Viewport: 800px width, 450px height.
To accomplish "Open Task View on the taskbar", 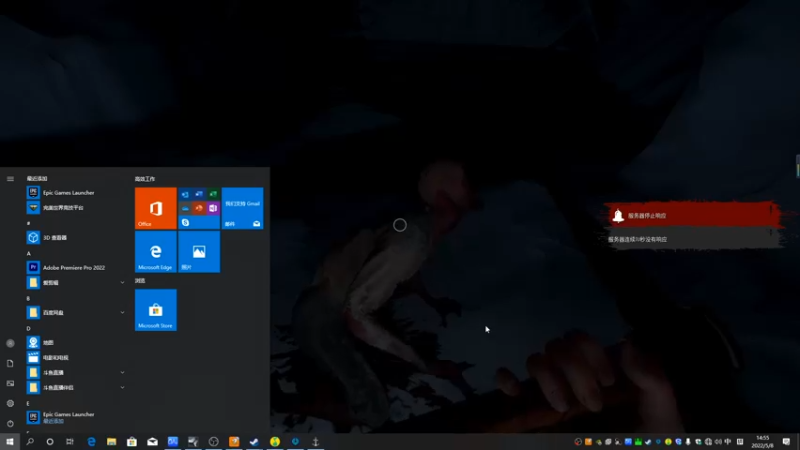I will click(x=70, y=441).
